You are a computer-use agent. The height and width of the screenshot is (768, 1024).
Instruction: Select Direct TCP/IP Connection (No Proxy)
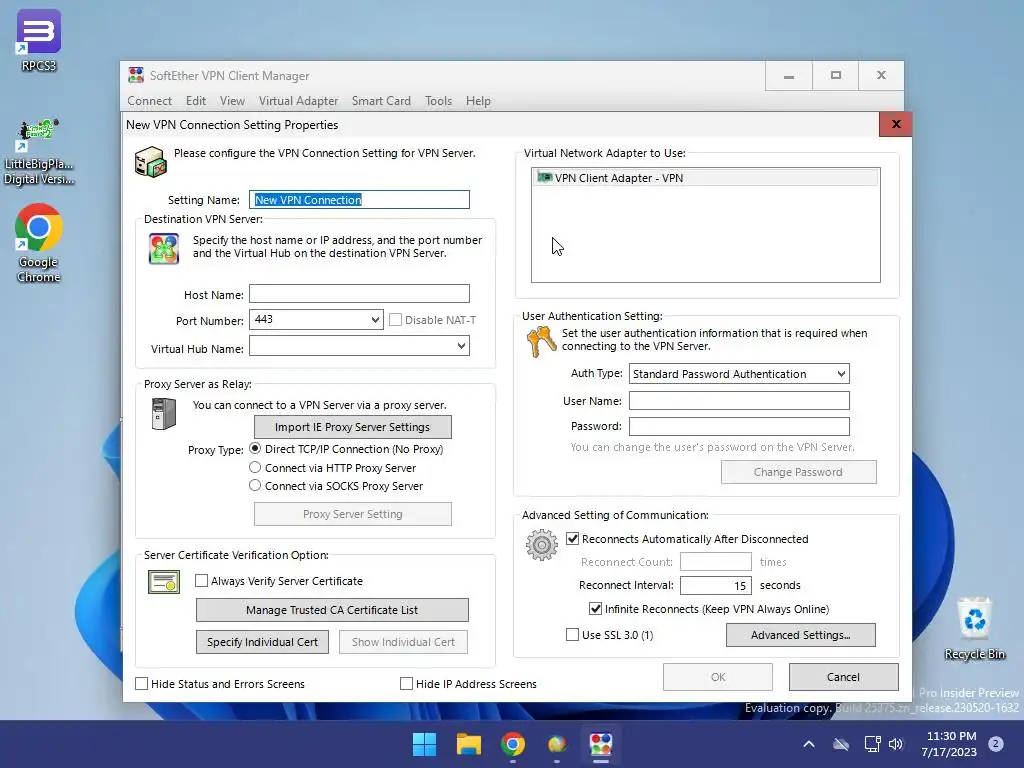pos(255,449)
